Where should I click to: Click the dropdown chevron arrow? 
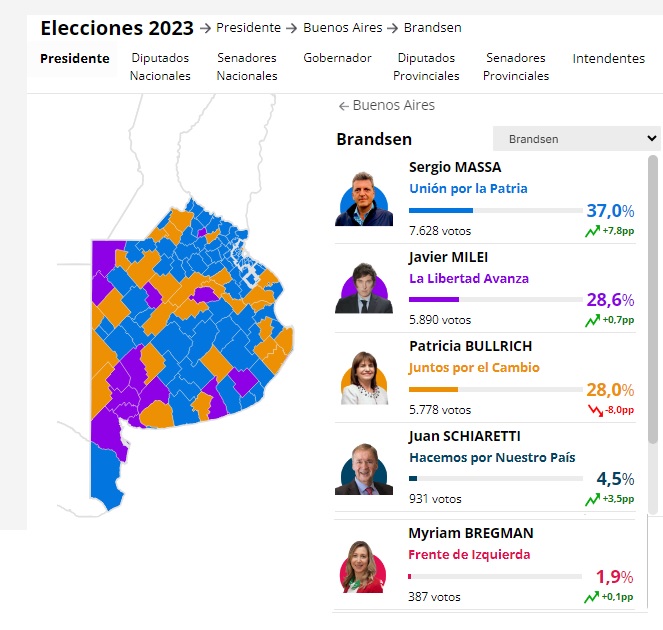click(x=652, y=138)
